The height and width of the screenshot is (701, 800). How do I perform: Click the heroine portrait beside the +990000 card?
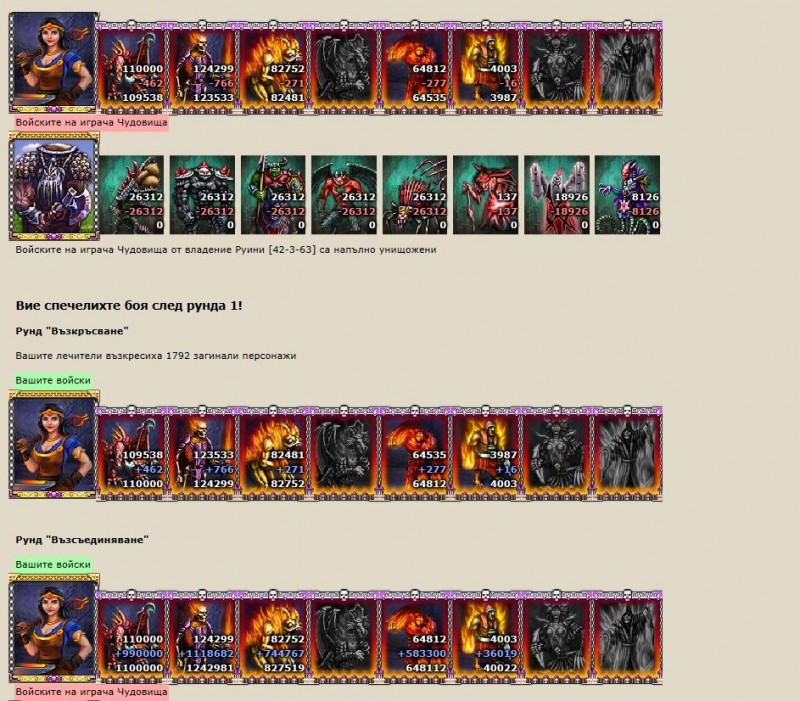[x=54, y=629]
